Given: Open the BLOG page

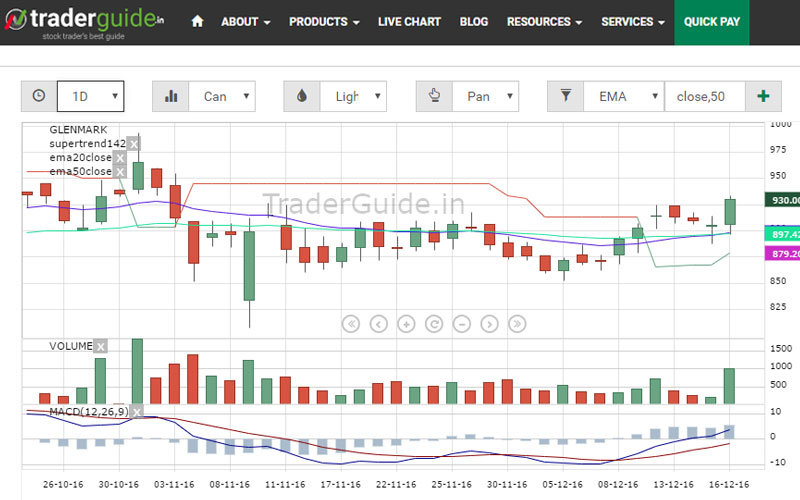Looking at the screenshot, I should pyautogui.click(x=474, y=22).
